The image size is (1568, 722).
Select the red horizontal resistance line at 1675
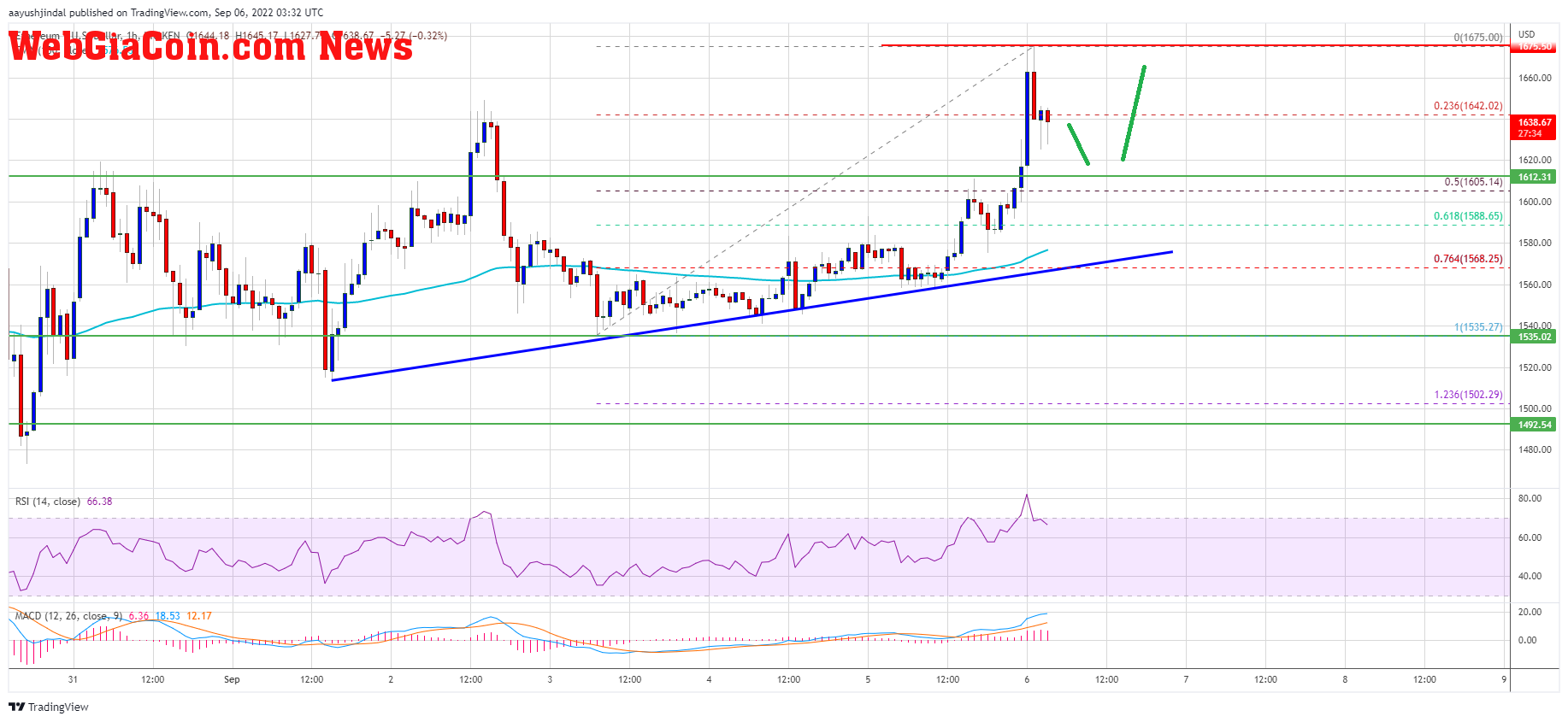[1194, 45]
